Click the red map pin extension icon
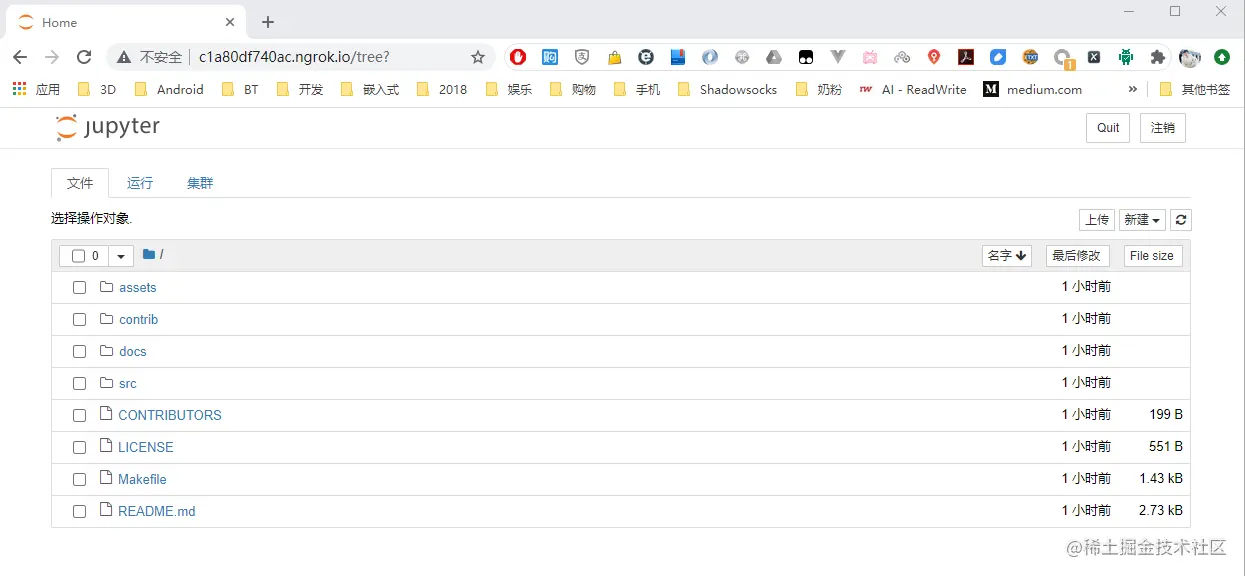The height and width of the screenshot is (576, 1245). pos(934,57)
